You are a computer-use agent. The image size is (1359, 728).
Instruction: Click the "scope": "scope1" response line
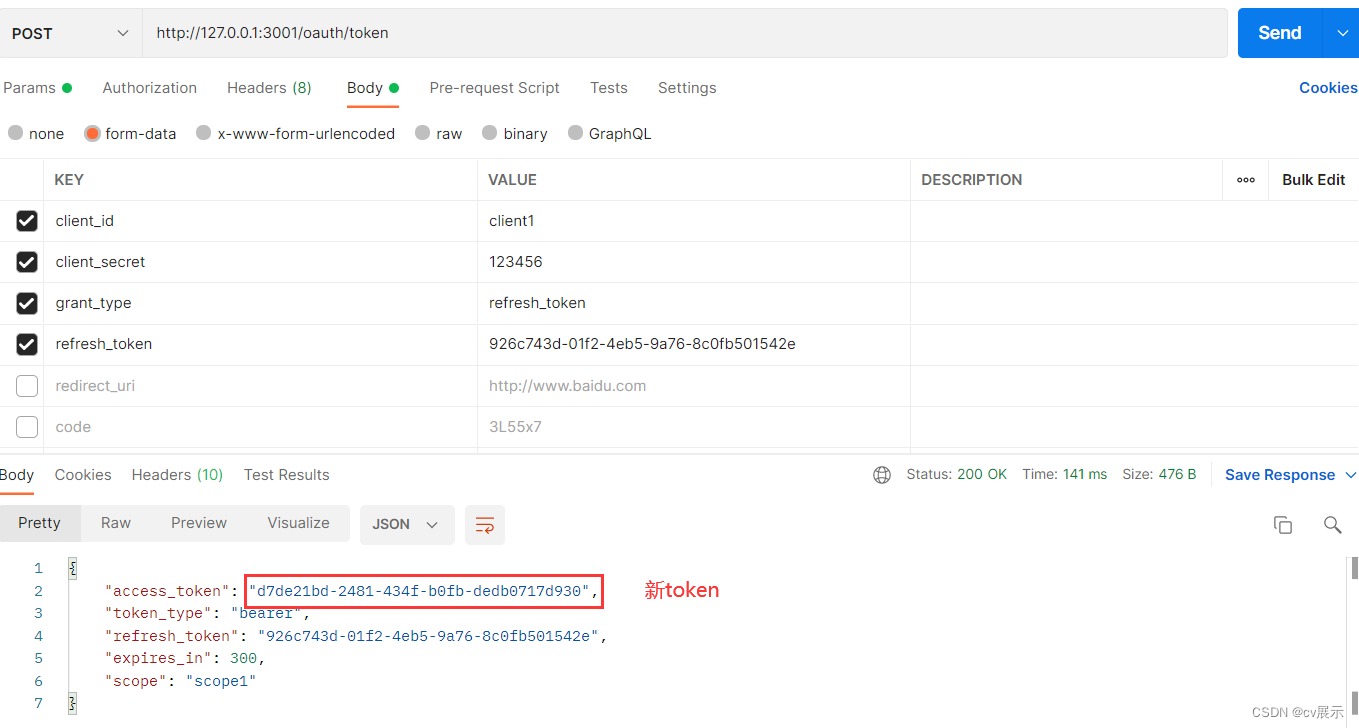pos(181,681)
